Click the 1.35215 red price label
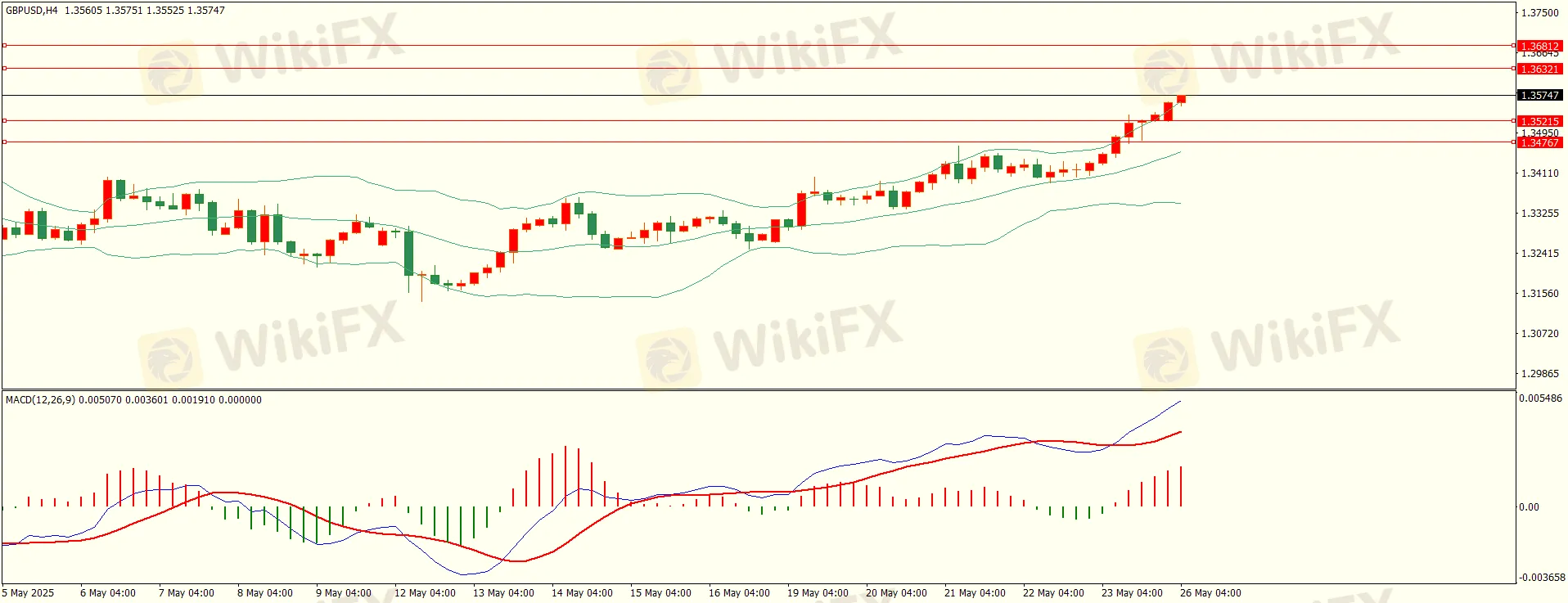This screenshot has width=1568, height=603. pos(1539,121)
